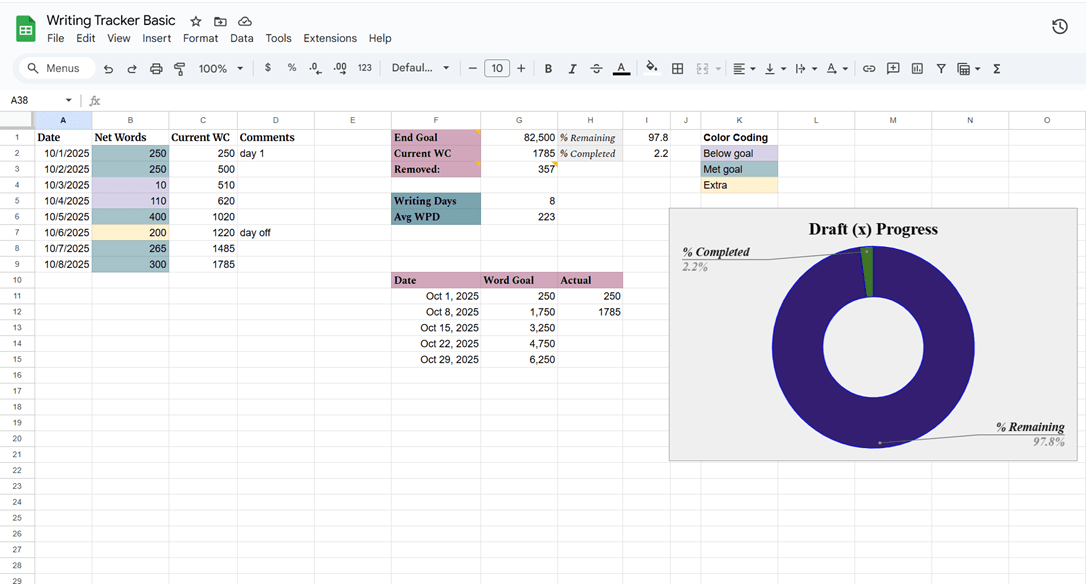Select the row 7 header
Viewport: 1086px width, 584px height.
(x=17, y=232)
